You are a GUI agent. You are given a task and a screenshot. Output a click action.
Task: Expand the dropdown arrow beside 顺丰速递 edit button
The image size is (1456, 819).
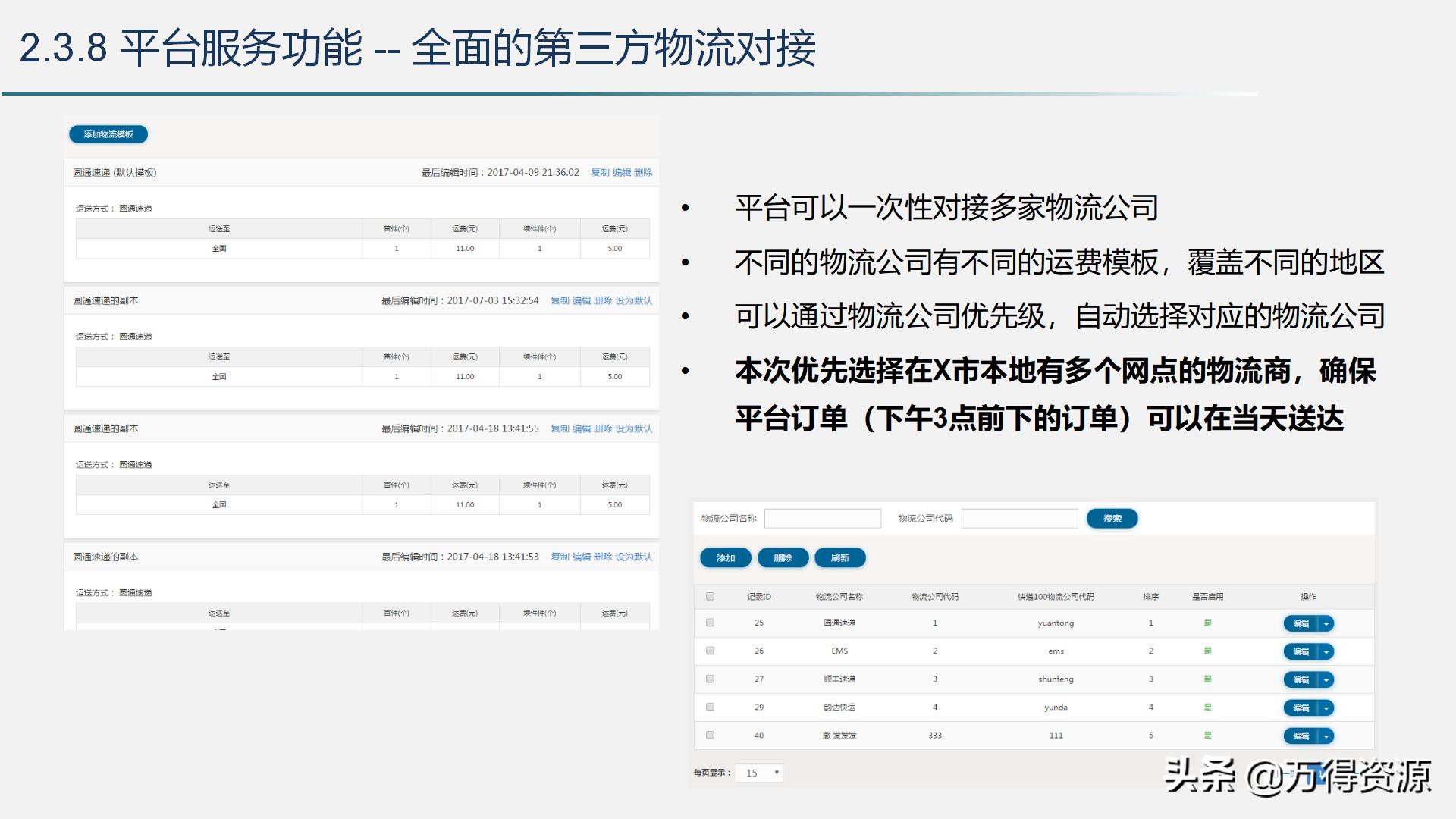(x=1326, y=679)
